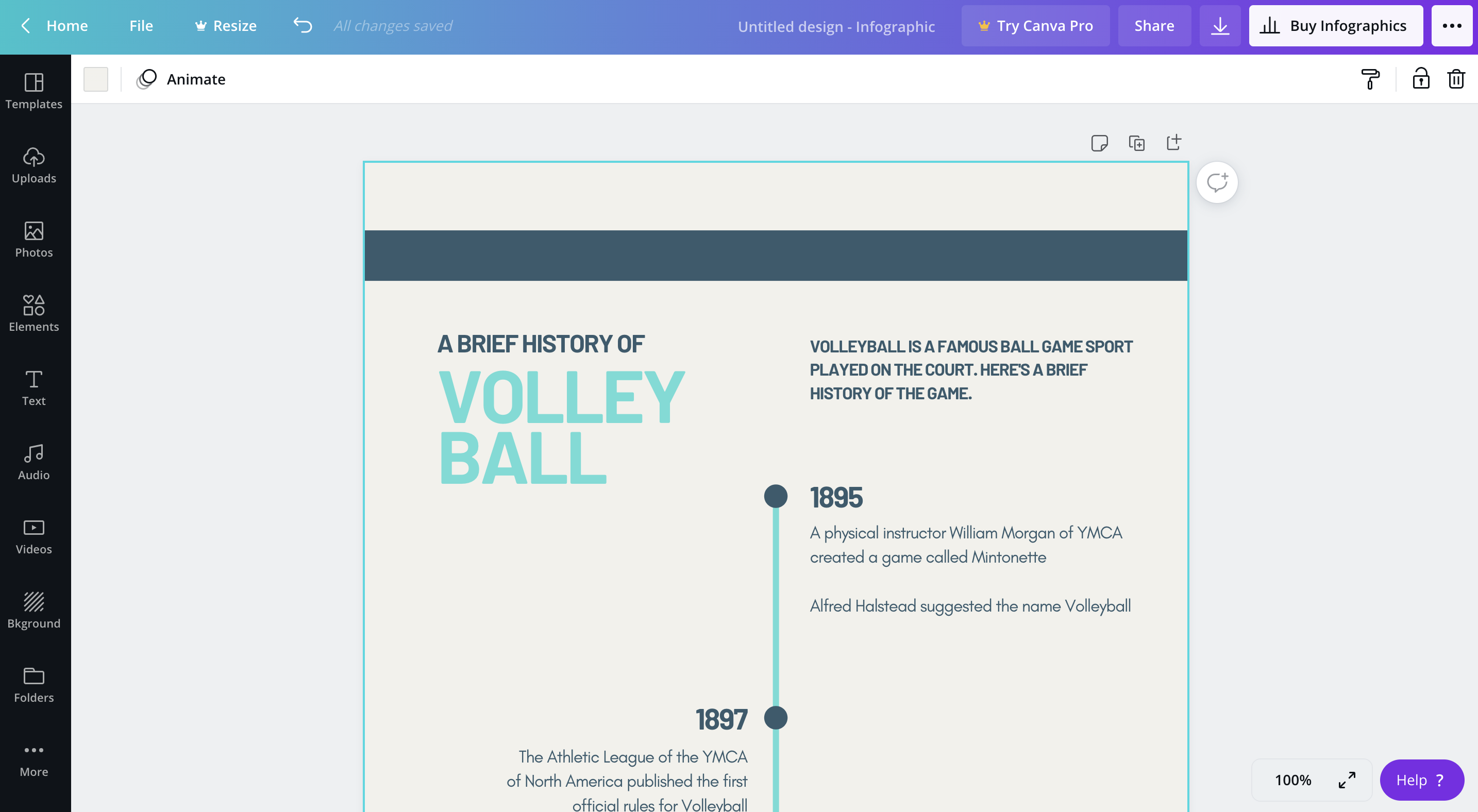The width and height of the screenshot is (1478, 812).
Task: Click the Resize menu item
Action: pyautogui.click(x=234, y=25)
